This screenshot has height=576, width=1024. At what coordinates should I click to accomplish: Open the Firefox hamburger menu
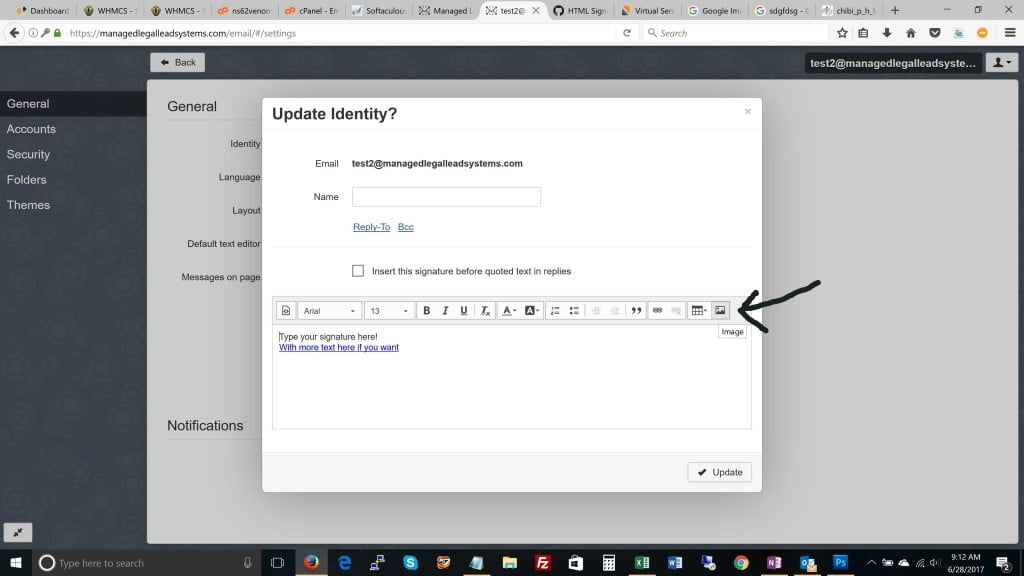[x=1010, y=33]
